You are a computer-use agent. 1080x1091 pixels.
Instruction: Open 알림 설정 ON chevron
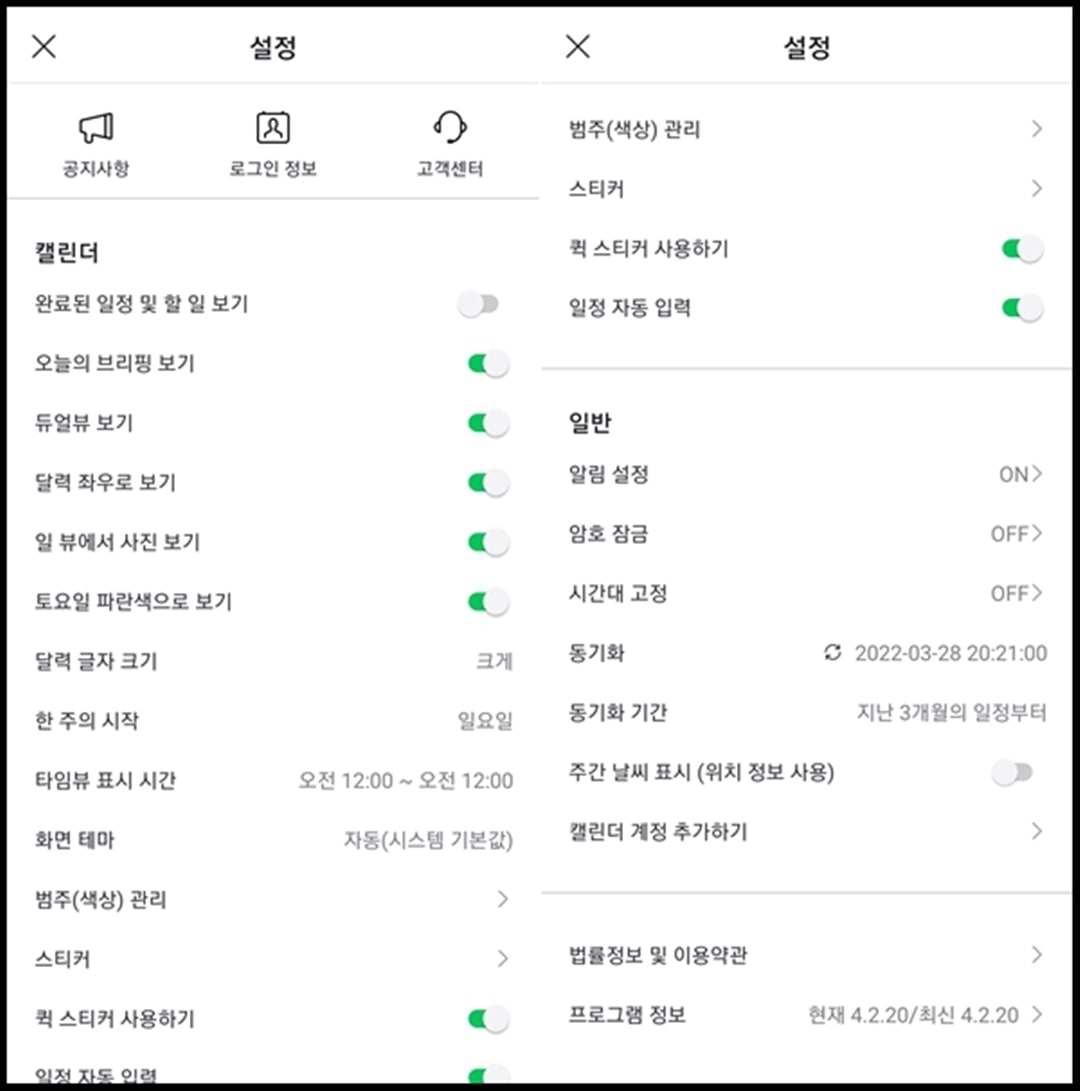1021,474
